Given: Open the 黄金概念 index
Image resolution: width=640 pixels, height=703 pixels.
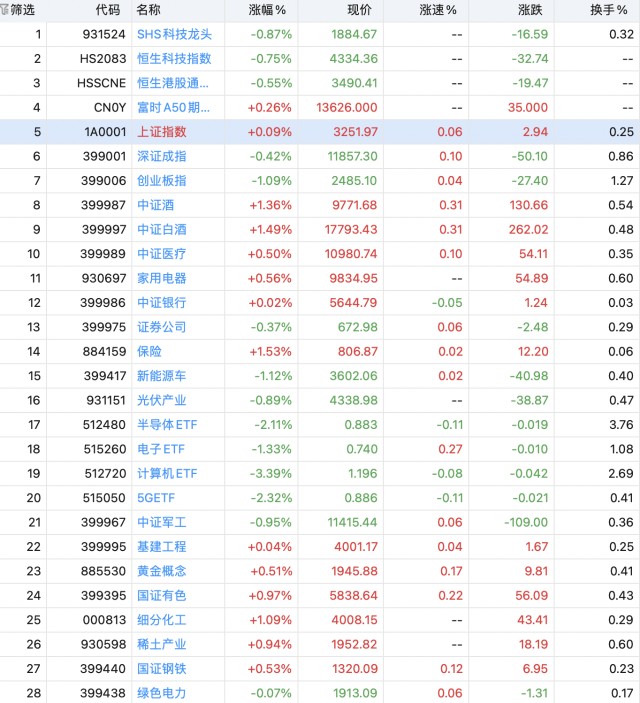Looking at the screenshot, I should tap(161, 571).
